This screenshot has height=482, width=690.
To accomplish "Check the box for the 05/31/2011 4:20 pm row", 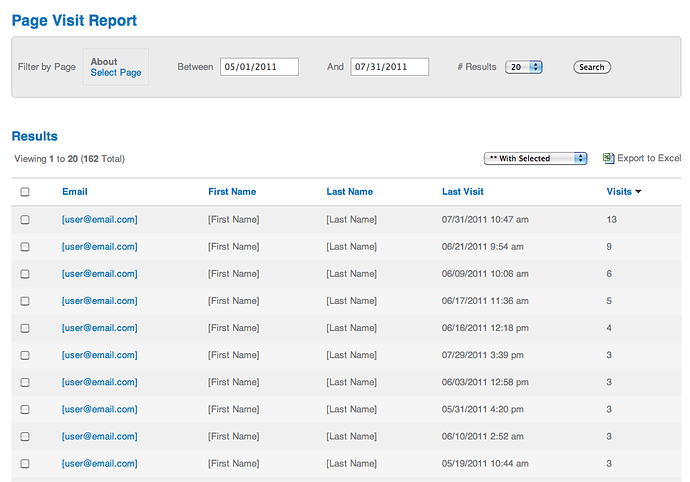I will click(25, 409).
